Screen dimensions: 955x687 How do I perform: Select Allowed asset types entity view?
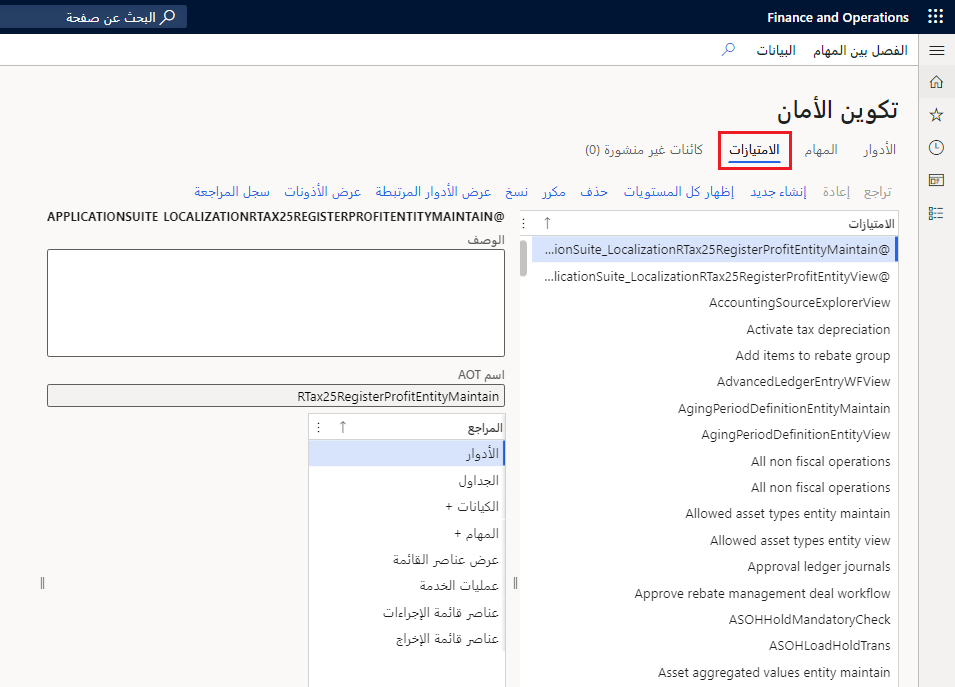[x=714, y=541]
